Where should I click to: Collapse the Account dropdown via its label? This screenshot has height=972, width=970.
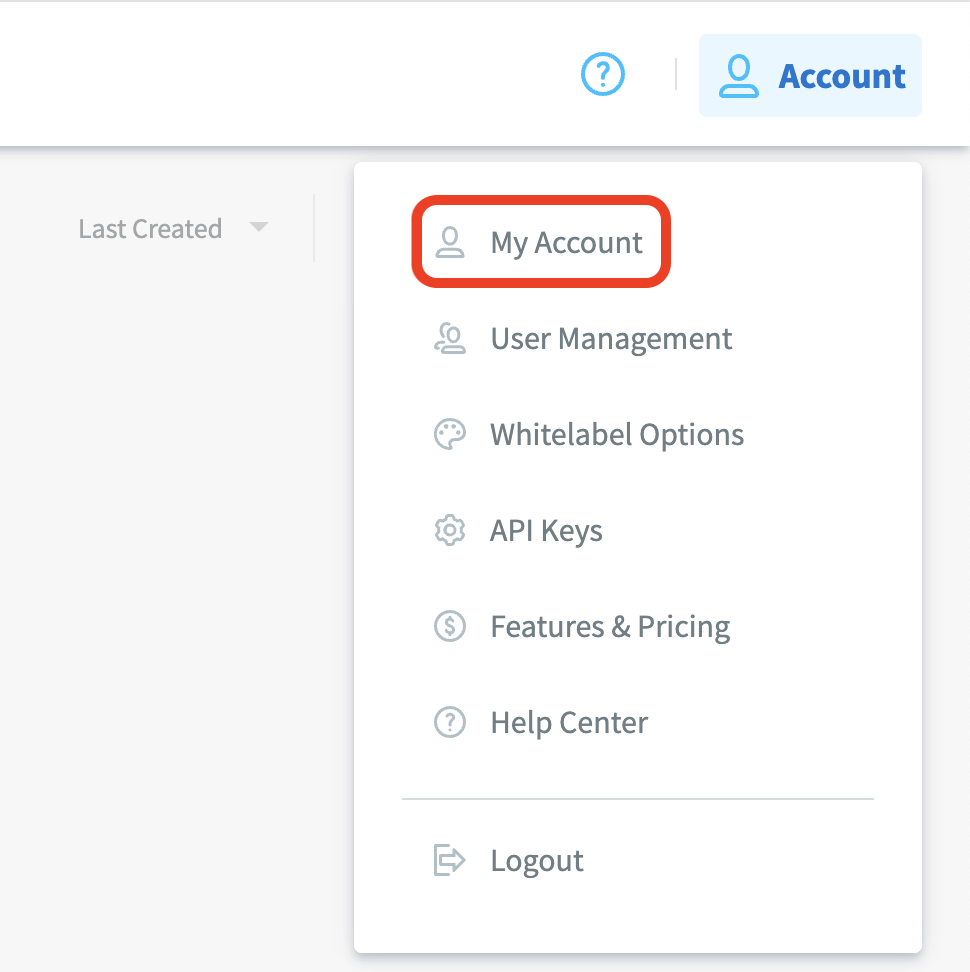(842, 76)
